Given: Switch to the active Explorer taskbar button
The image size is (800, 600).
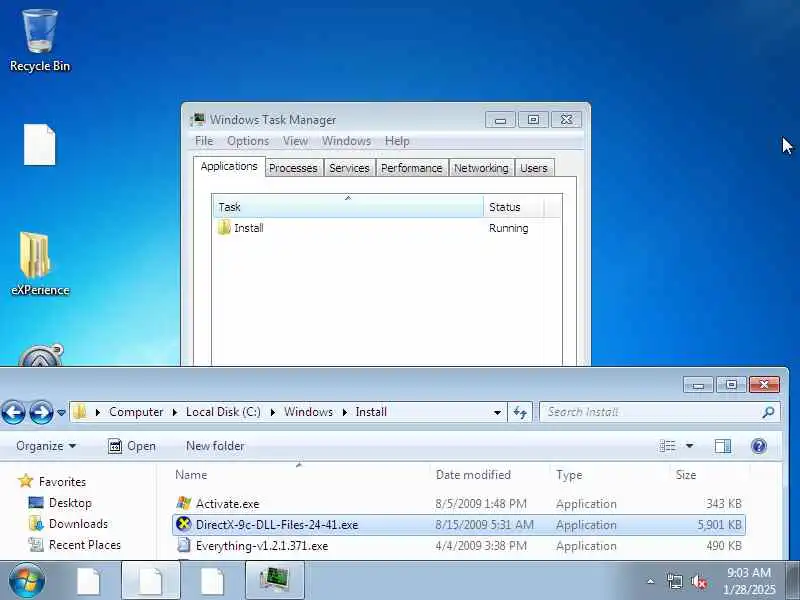Looking at the screenshot, I should pyautogui.click(x=151, y=581).
